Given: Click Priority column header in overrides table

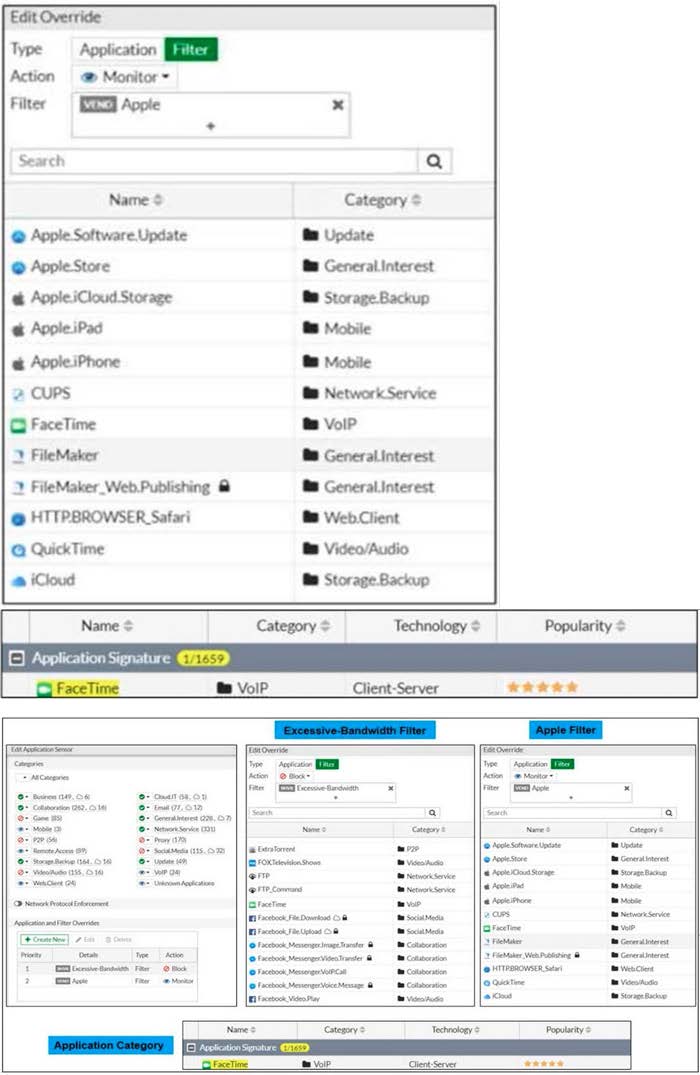Looking at the screenshot, I should click(31, 955).
